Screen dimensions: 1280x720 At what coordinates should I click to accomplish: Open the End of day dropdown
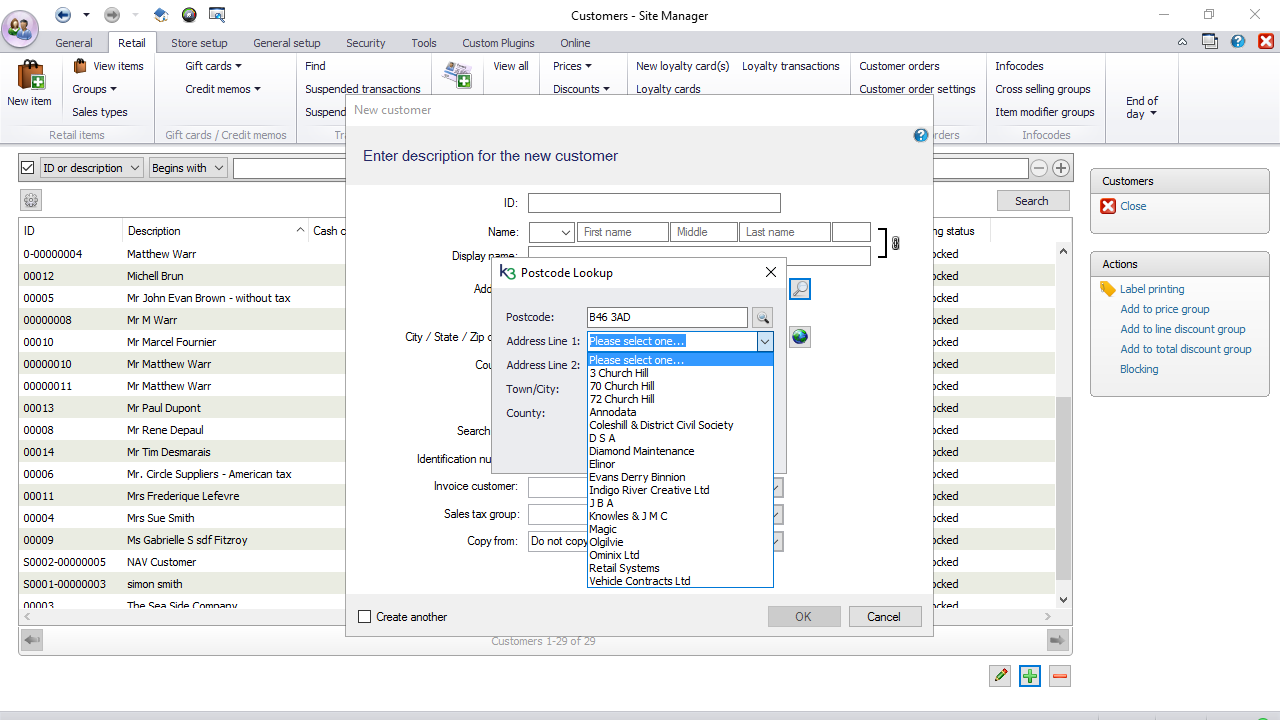click(x=1141, y=107)
